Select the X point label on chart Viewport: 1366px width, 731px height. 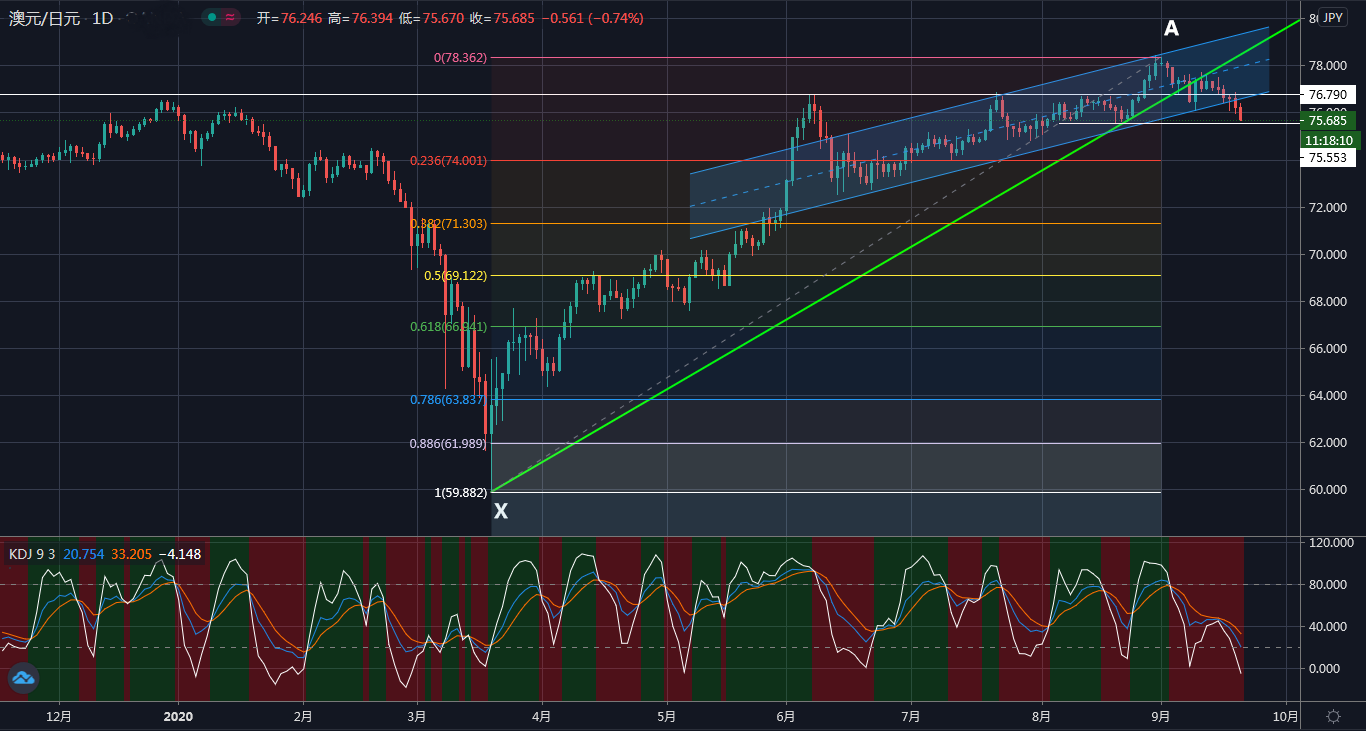(x=501, y=511)
